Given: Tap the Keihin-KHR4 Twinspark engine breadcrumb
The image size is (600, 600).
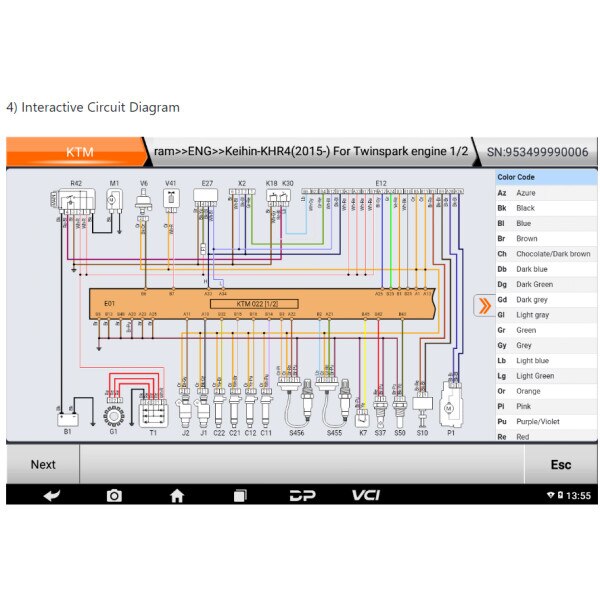Looking at the screenshot, I should click(x=310, y=152).
